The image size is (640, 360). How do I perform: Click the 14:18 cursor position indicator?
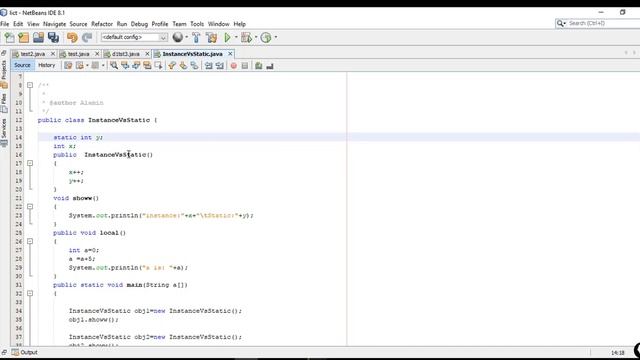coord(618,353)
